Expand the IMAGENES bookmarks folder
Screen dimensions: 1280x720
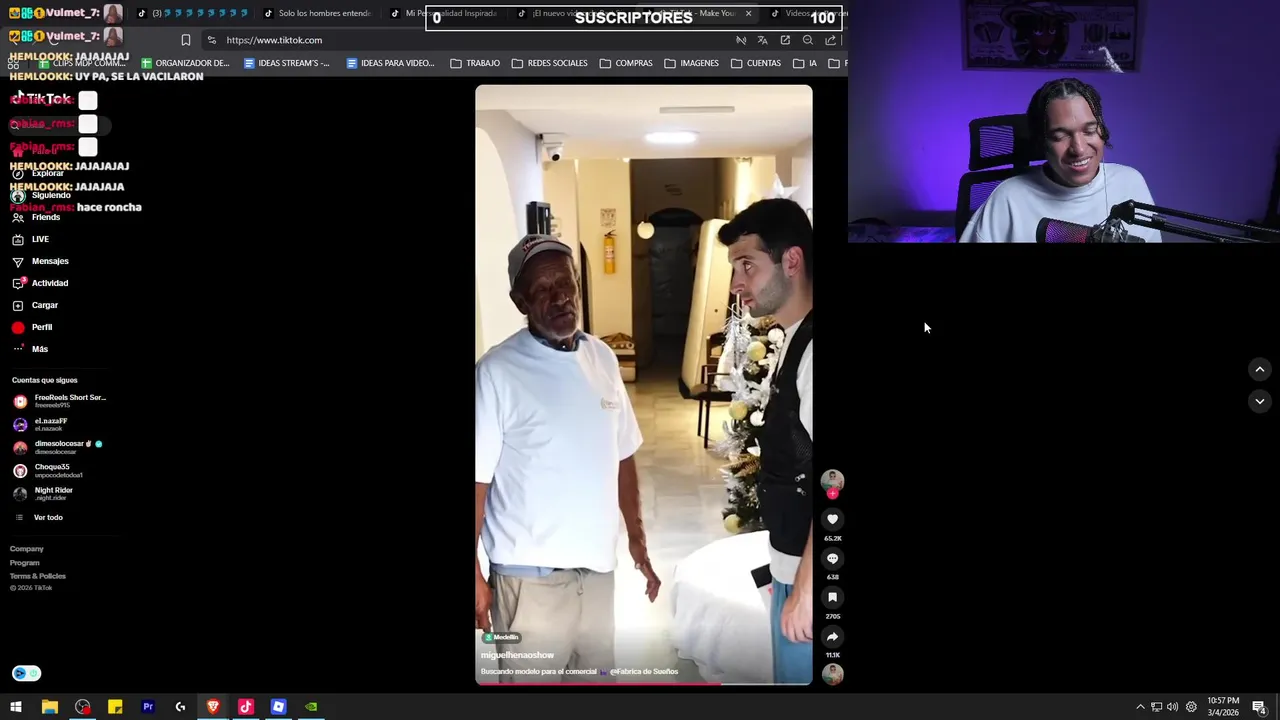coord(691,63)
